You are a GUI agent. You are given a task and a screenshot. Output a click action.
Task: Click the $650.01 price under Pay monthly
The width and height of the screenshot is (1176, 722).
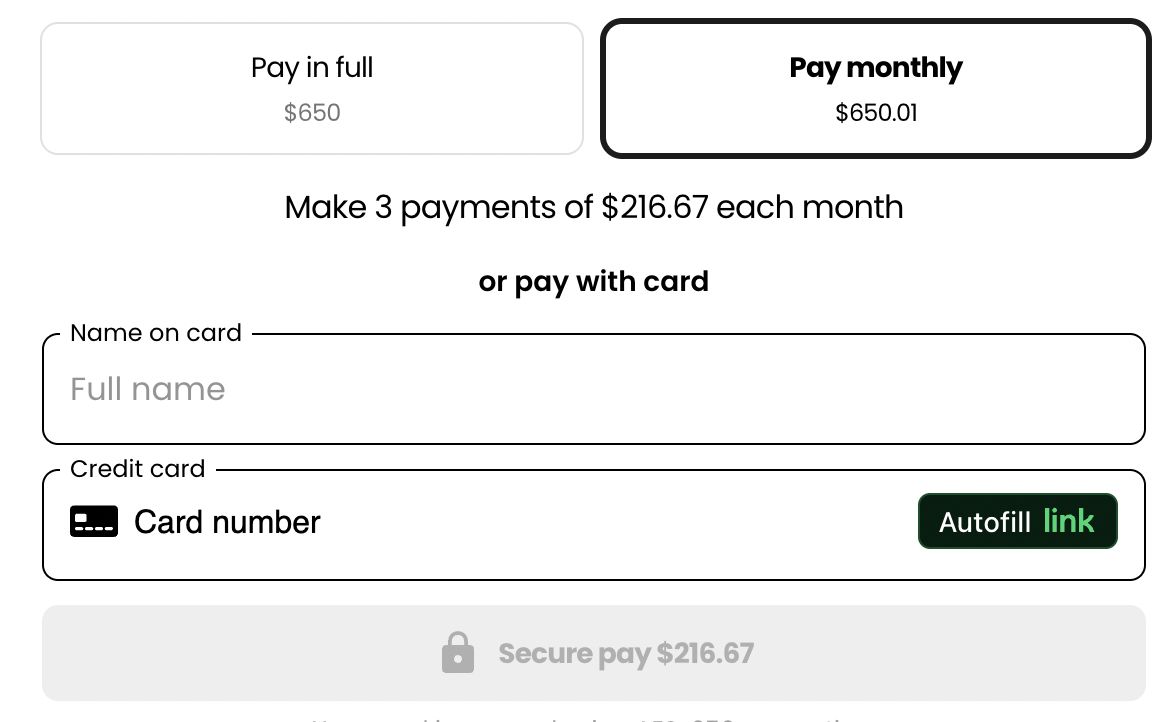(876, 112)
